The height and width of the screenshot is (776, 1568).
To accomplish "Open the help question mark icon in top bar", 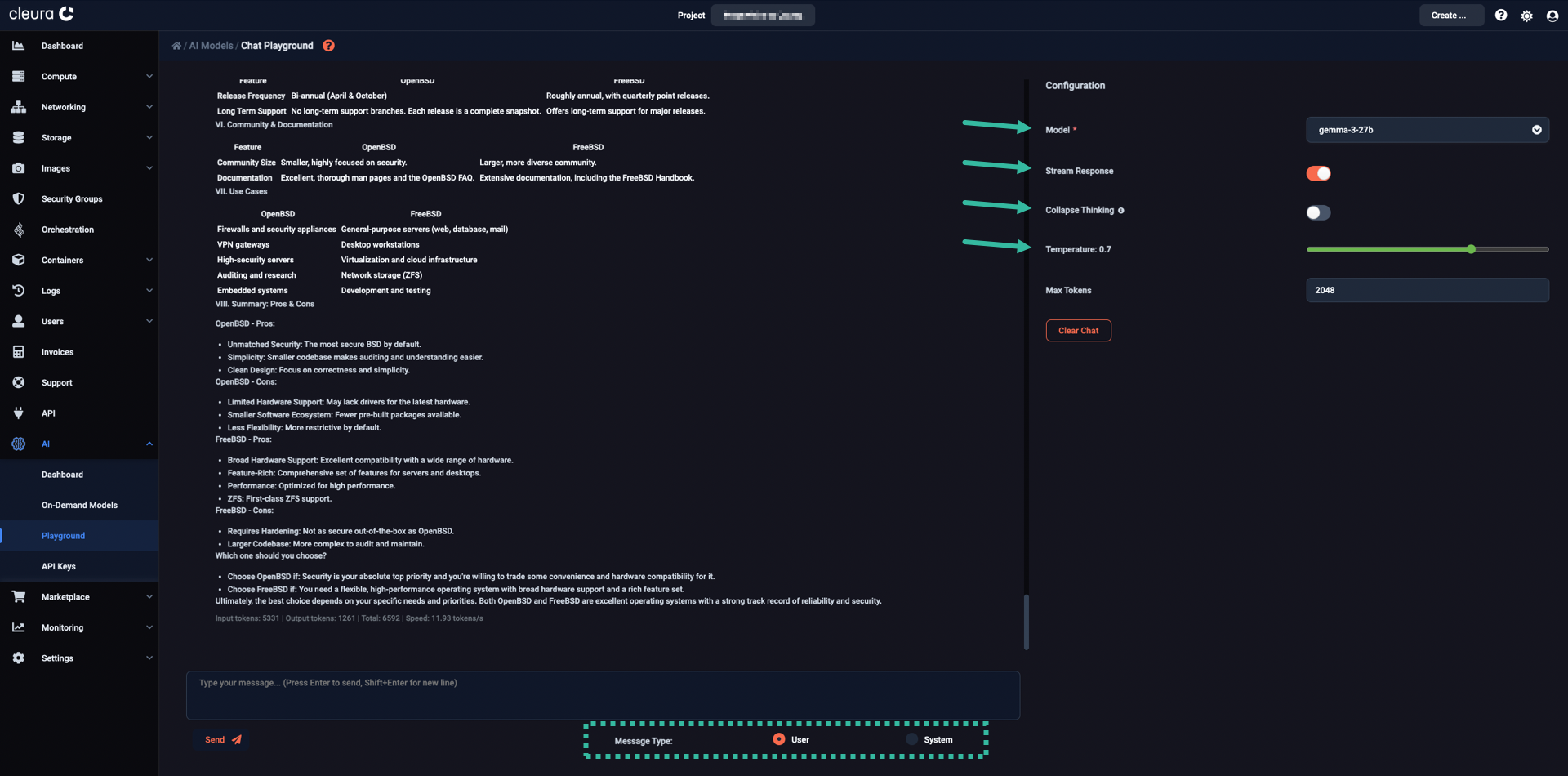I will pos(1501,16).
